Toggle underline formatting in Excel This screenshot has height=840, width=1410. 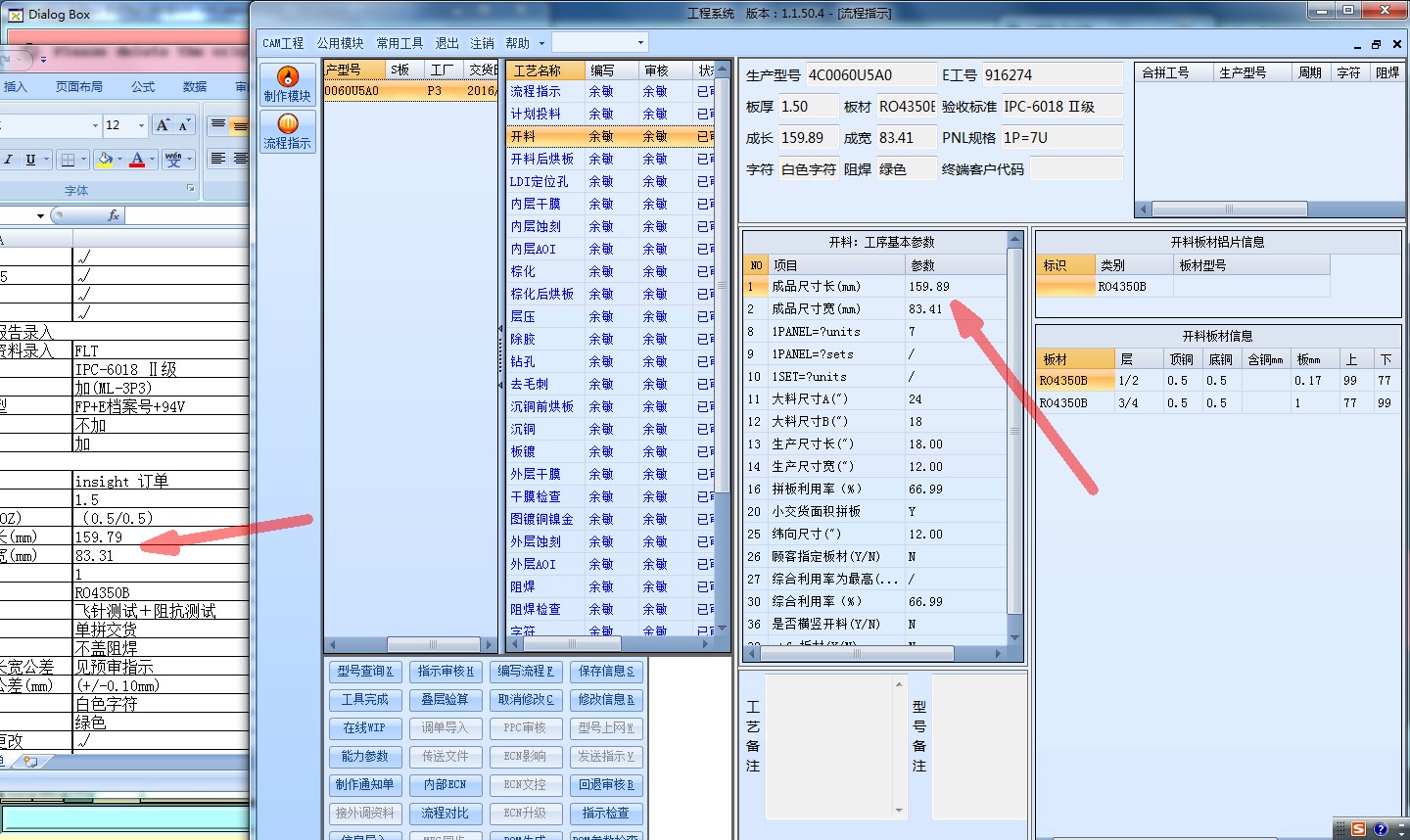30,159
